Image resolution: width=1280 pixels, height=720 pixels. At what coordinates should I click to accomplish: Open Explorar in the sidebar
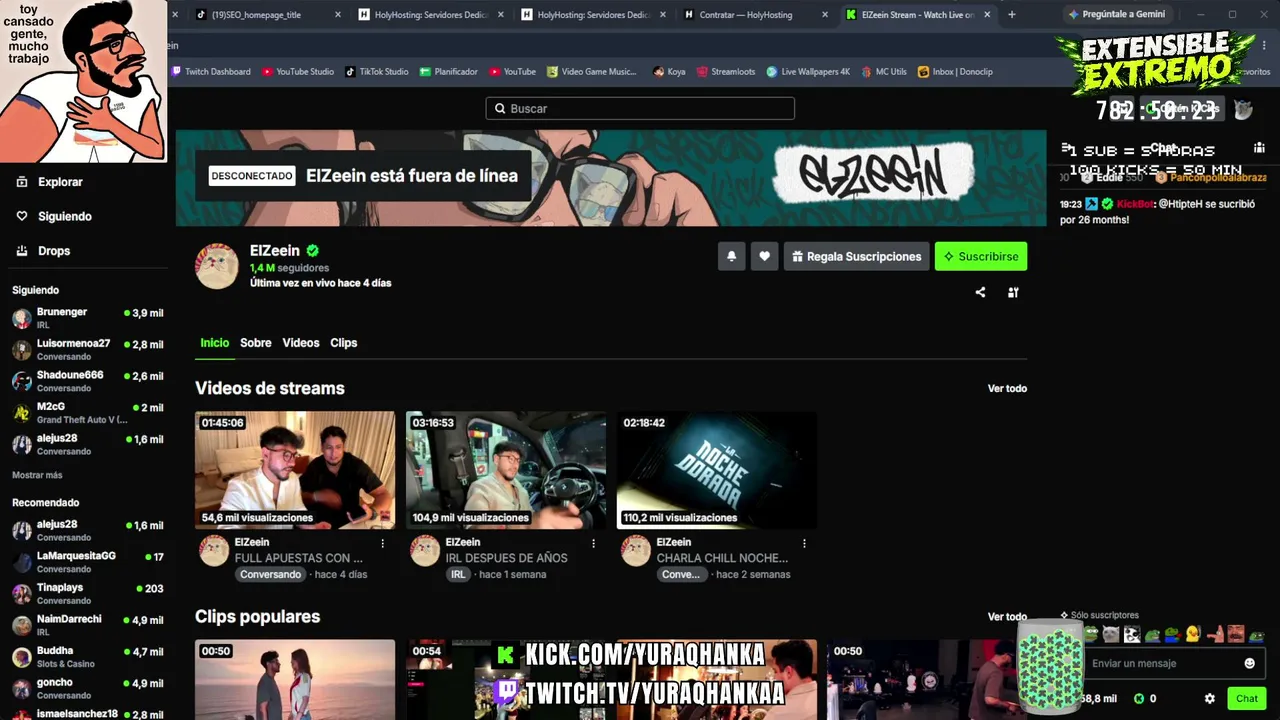click(x=50, y=182)
